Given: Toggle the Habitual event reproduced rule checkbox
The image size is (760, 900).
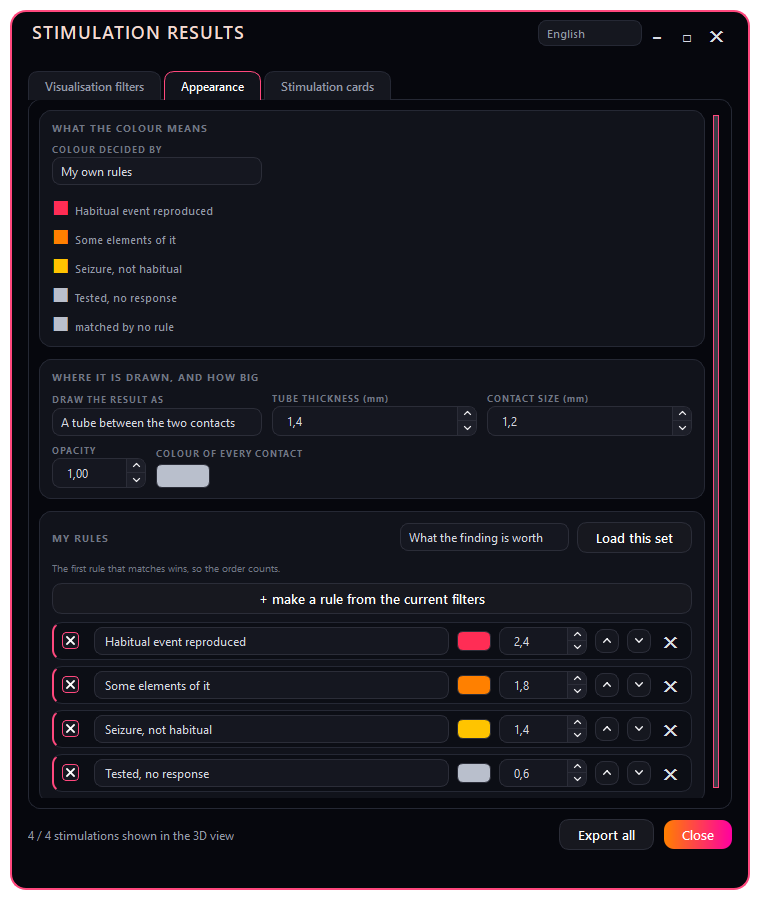Looking at the screenshot, I should pos(71,641).
